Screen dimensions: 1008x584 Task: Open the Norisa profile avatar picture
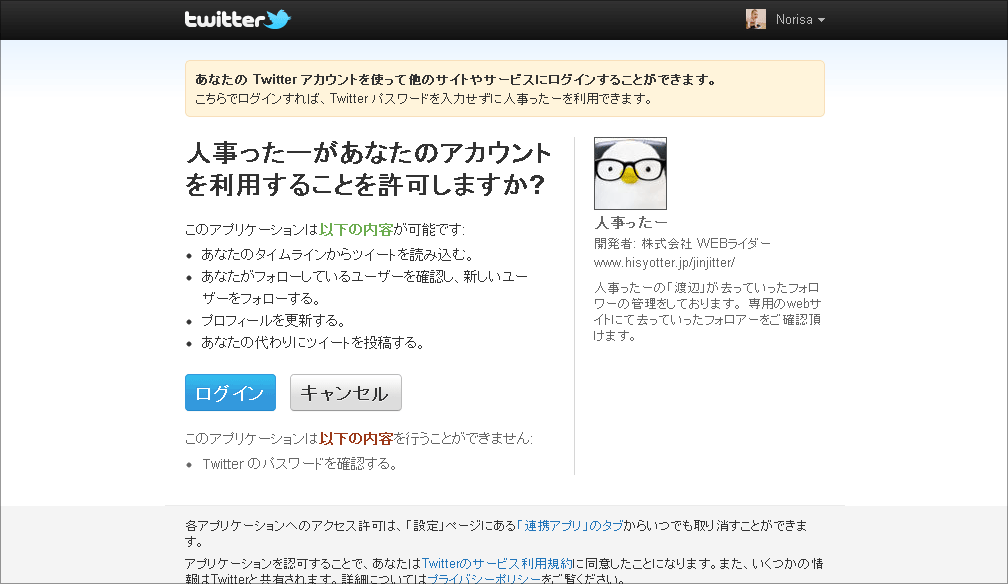coord(755,19)
